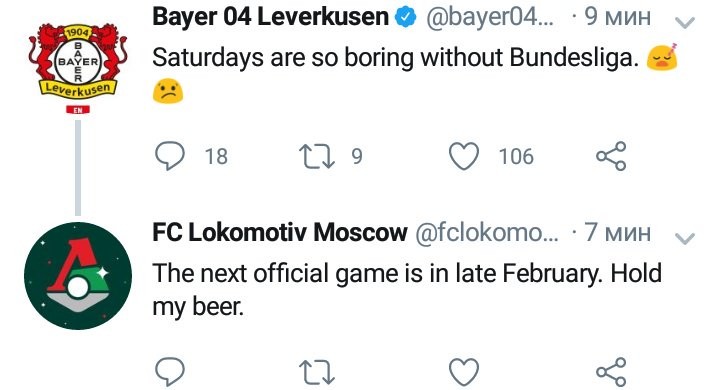Click the blue verified badge
Image resolution: width=720 pixels, height=390 pixels.
[x=405, y=17]
